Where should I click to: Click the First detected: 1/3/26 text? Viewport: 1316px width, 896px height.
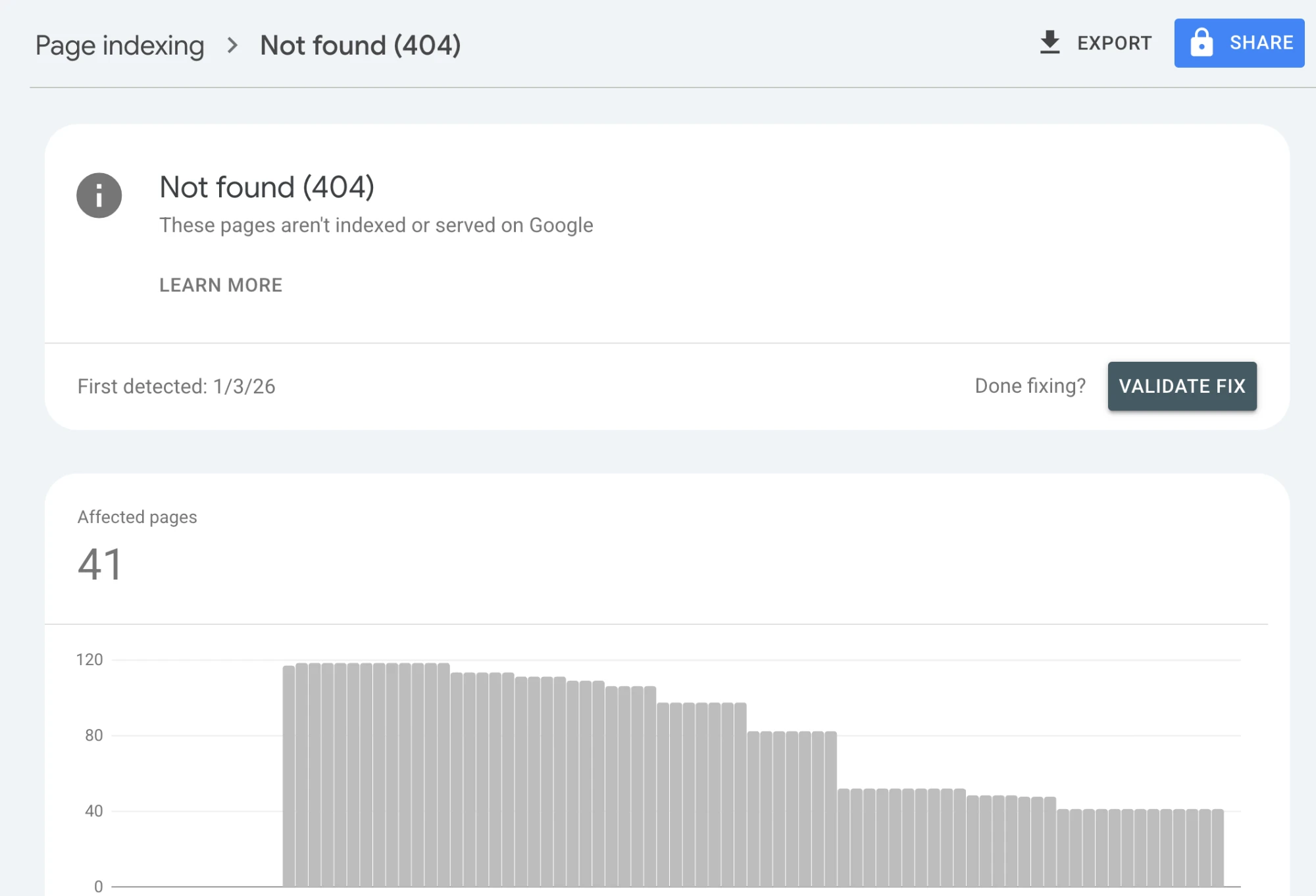(176, 386)
